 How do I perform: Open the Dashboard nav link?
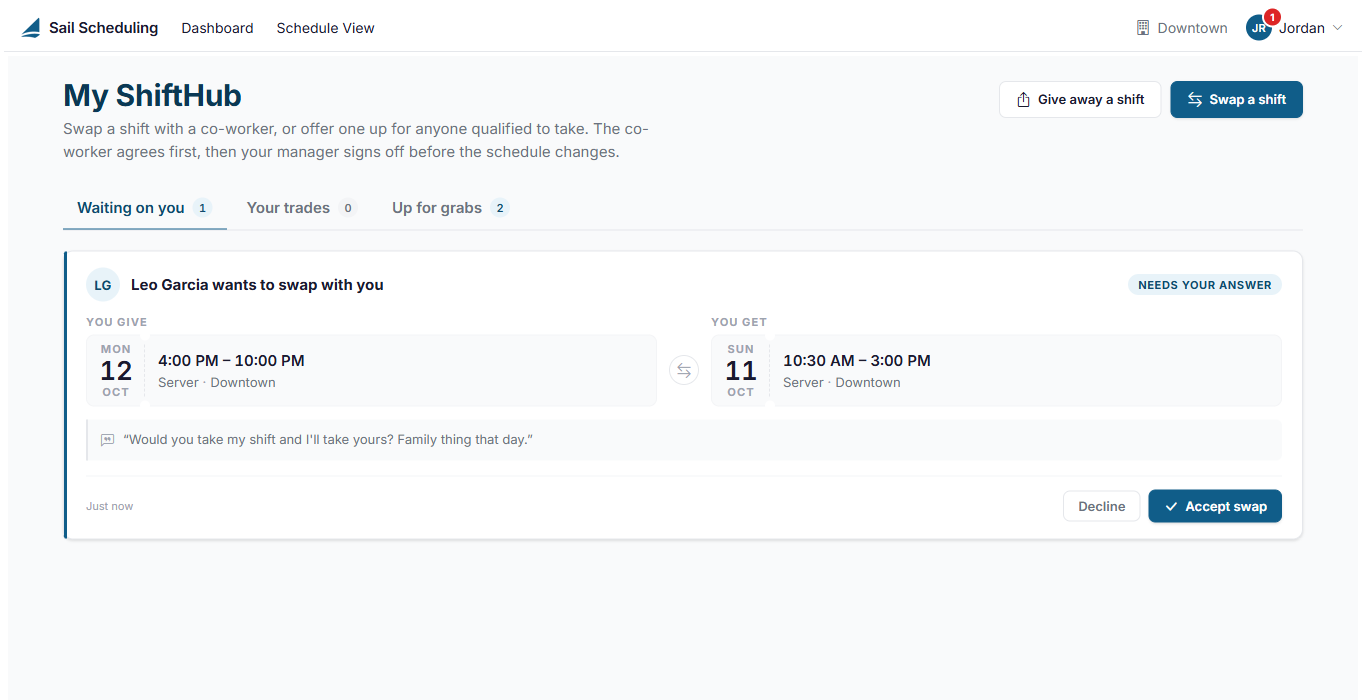point(217,28)
